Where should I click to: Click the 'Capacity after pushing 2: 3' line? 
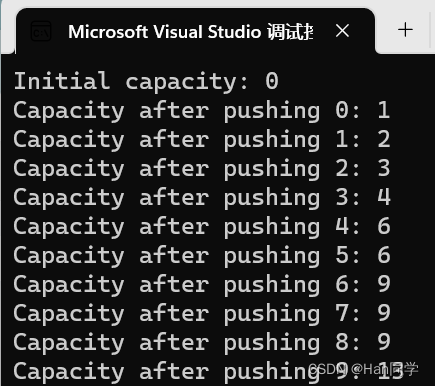click(202, 169)
